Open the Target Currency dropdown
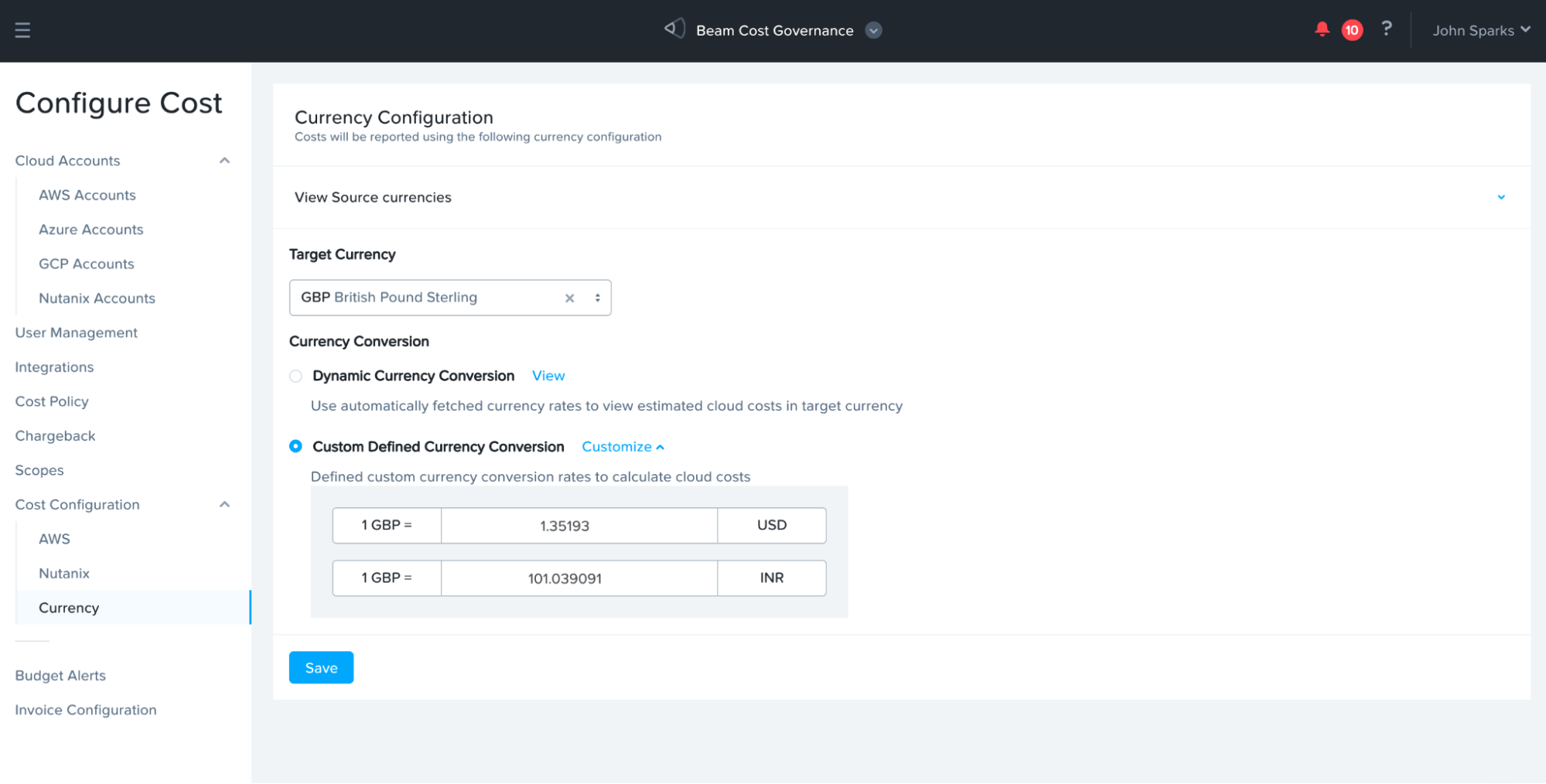1546x784 pixels. coord(597,298)
